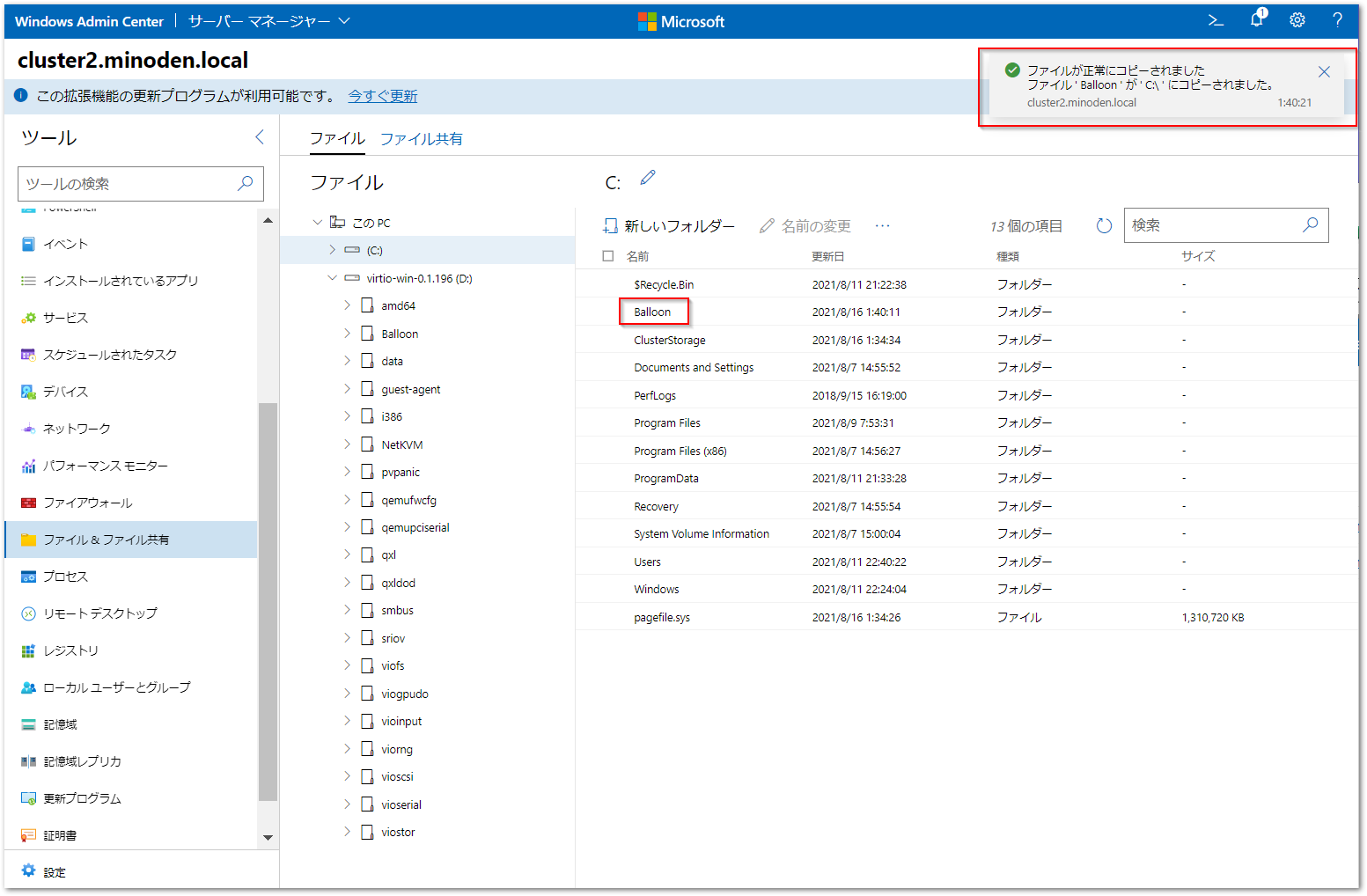Expand the Balloon folder in tree
Viewport: 1367px width, 896px height.
347,334
